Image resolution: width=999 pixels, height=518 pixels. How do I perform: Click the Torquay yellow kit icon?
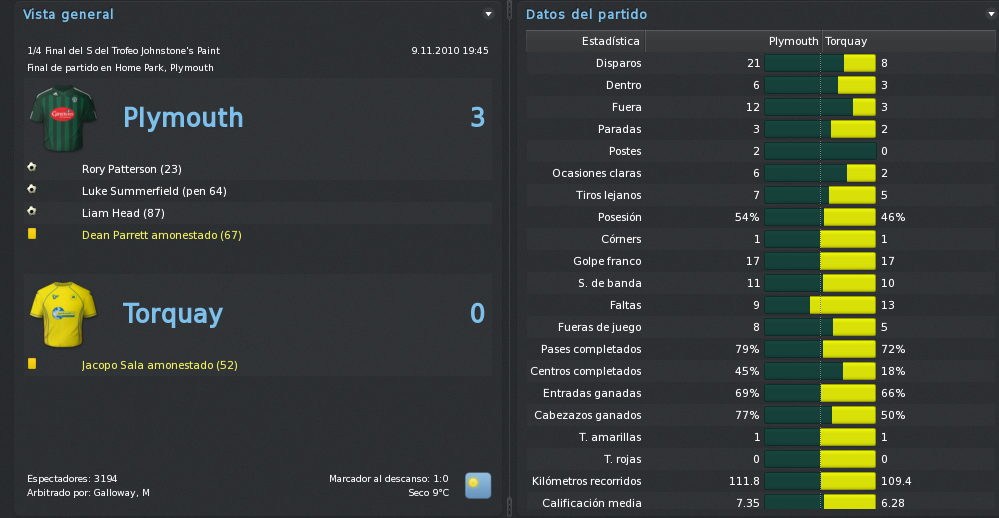click(63, 314)
